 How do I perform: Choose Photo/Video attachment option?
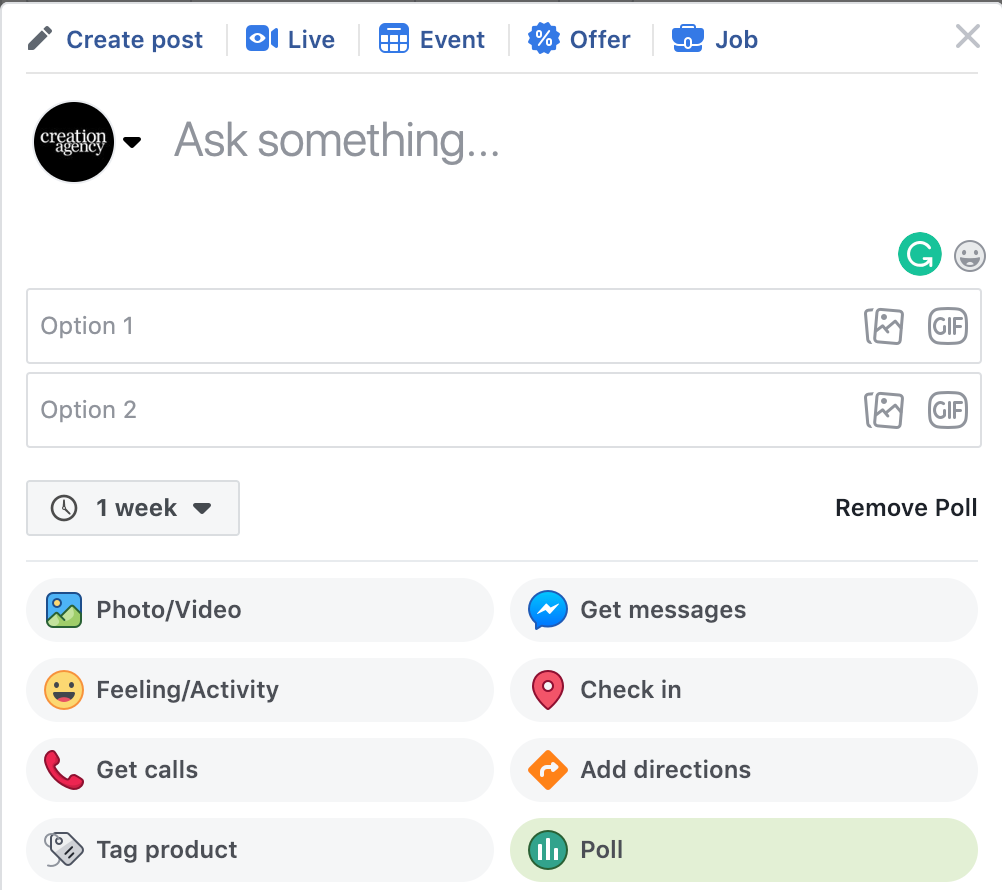260,610
